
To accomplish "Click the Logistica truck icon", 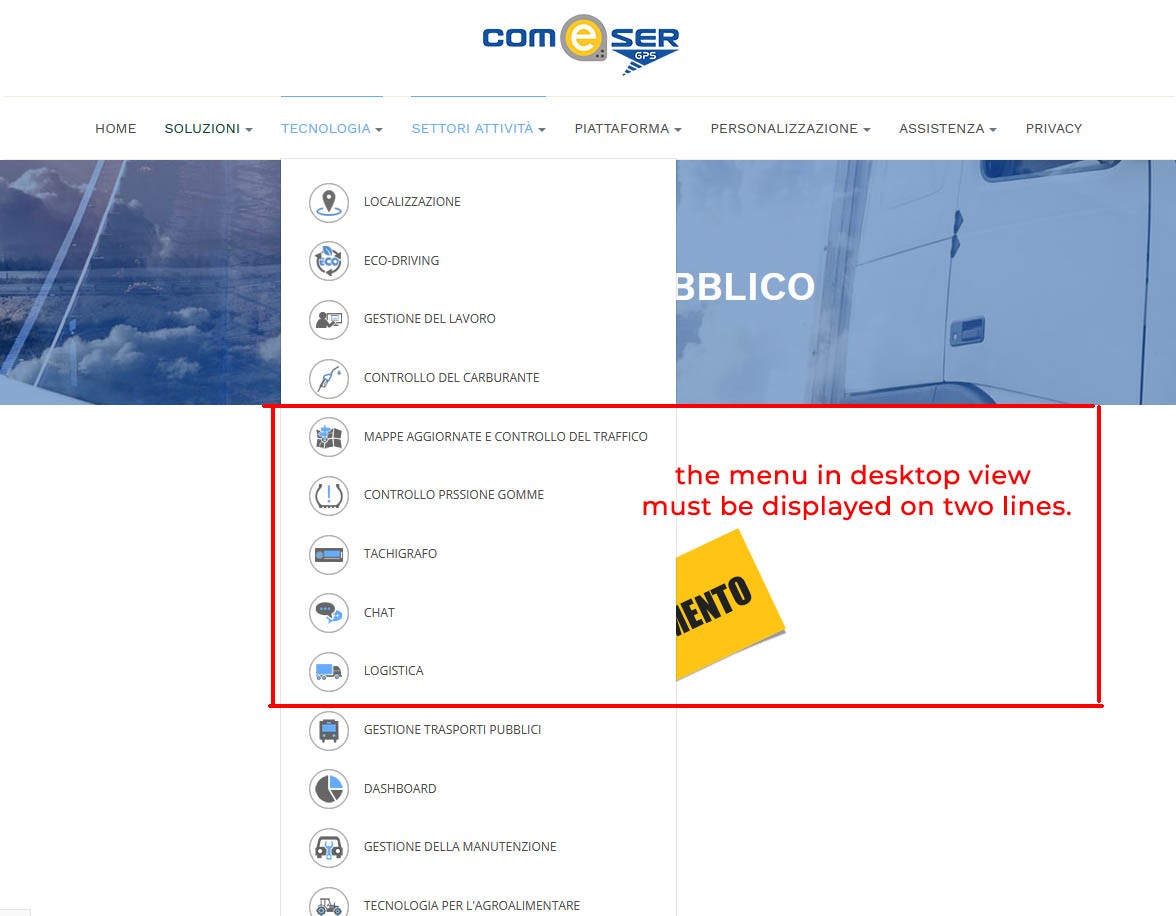I will pyautogui.click(x=328, y=671).
